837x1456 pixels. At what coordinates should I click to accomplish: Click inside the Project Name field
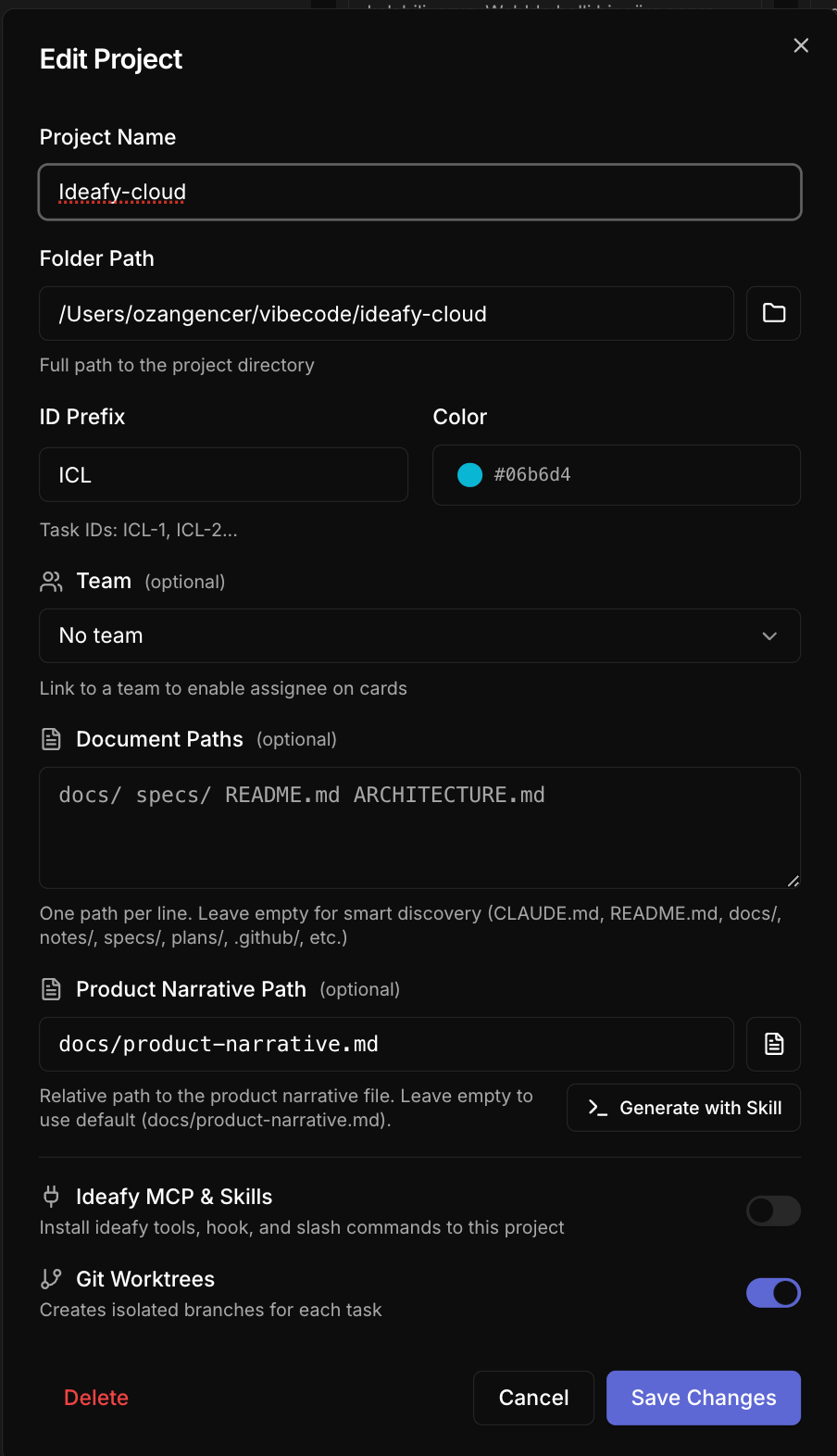click(x=419, y=192)
